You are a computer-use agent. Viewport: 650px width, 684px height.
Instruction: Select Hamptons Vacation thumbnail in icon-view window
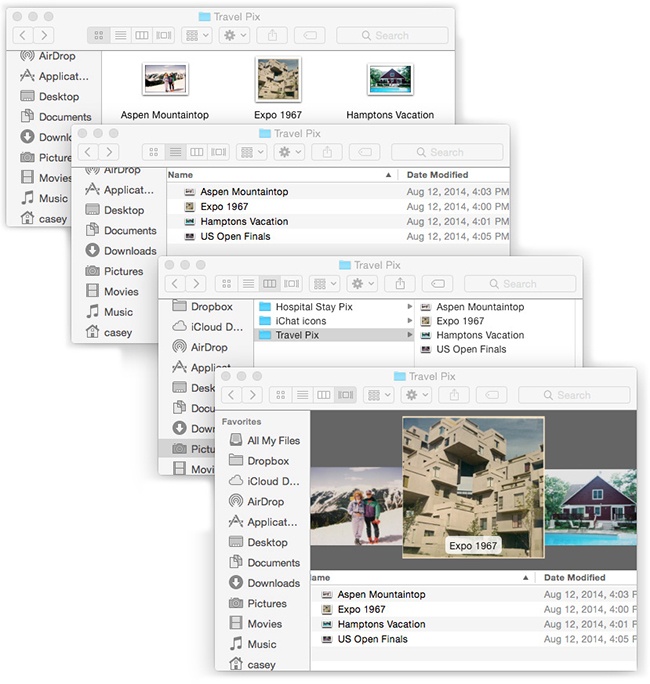pyautogui.click(x=390, y=79)
